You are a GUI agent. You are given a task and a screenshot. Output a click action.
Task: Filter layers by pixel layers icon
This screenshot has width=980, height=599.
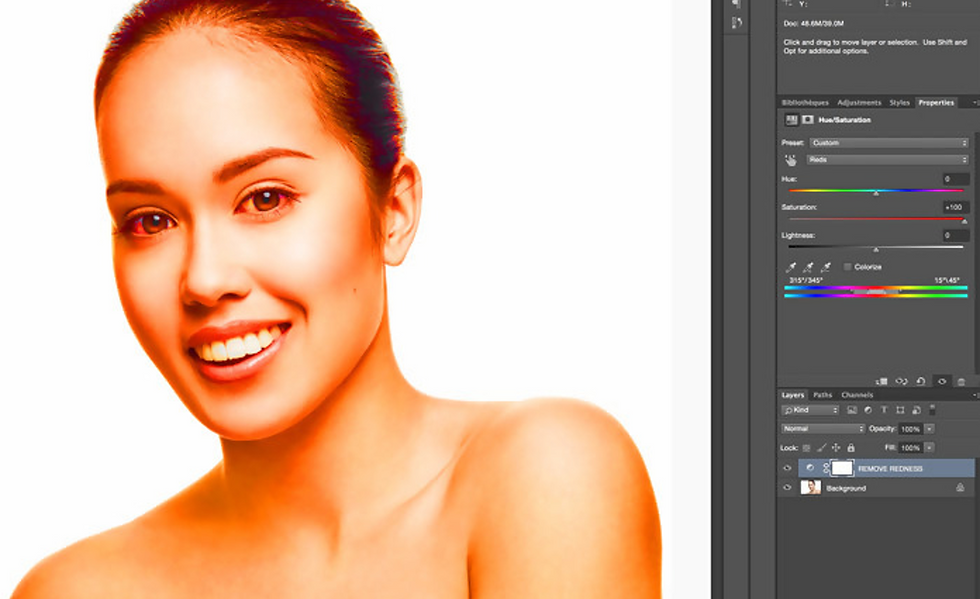[x=852, y=410]
